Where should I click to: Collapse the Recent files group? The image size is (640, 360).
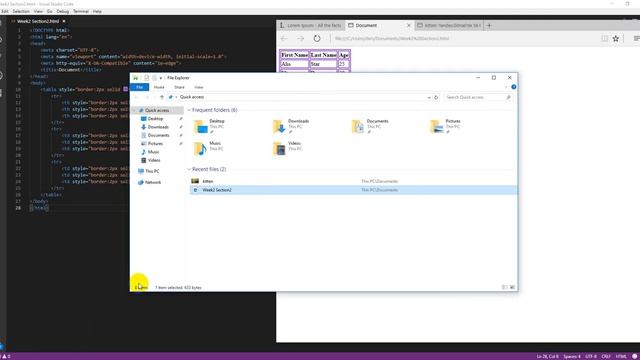pyautogui.click(x=189, y=169)
